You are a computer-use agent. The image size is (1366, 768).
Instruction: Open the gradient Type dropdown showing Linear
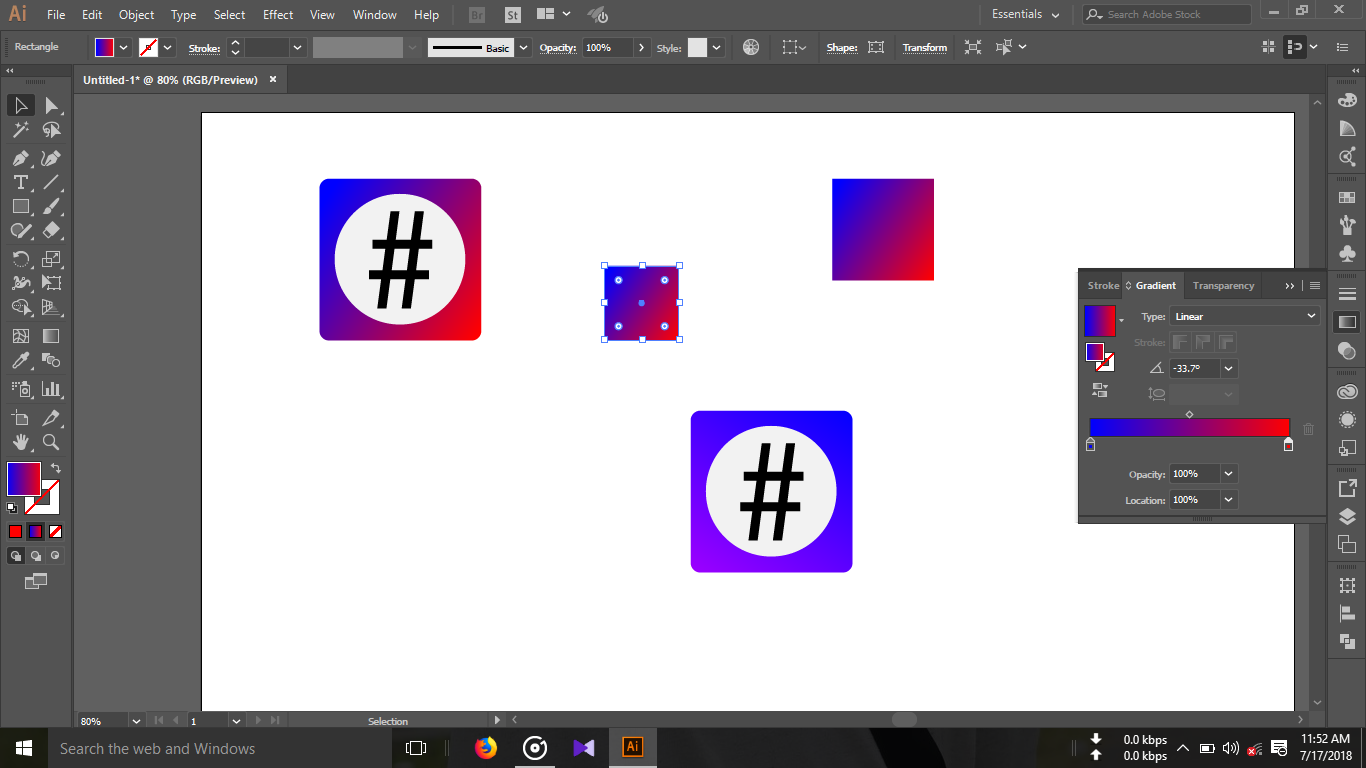pos(1244,316)
